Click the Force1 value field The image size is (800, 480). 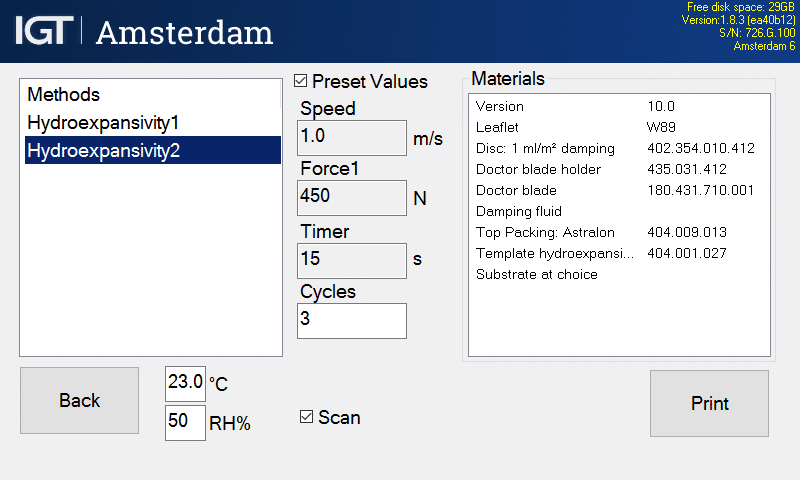coord(352,198)
